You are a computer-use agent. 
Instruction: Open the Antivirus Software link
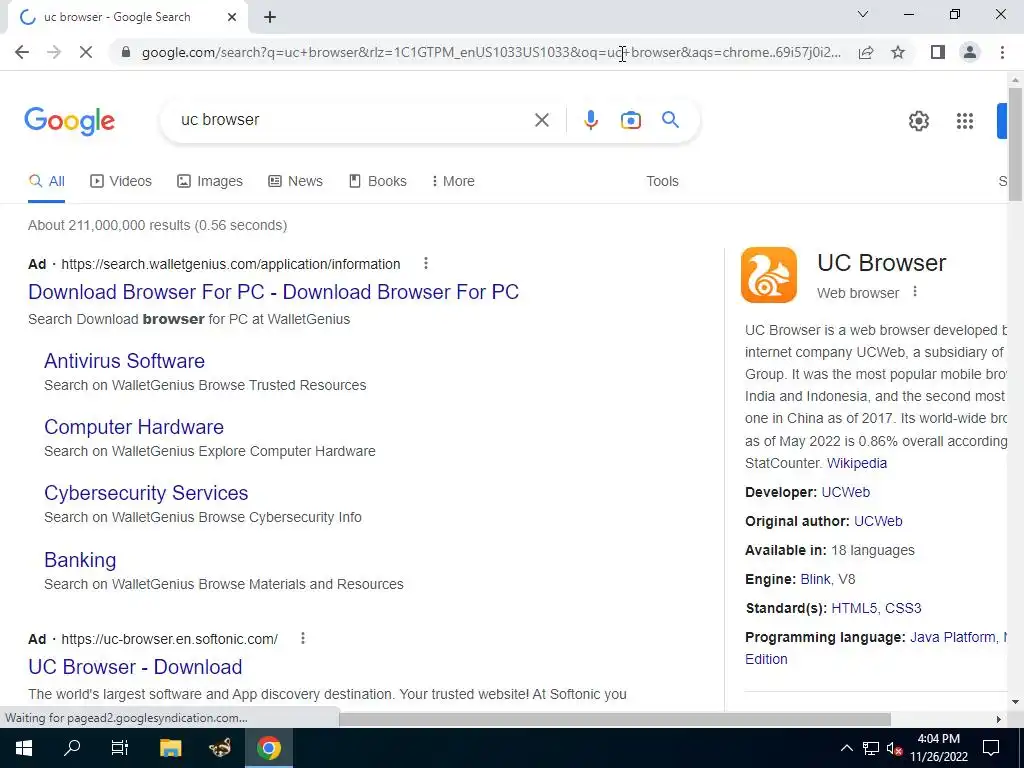124,360
